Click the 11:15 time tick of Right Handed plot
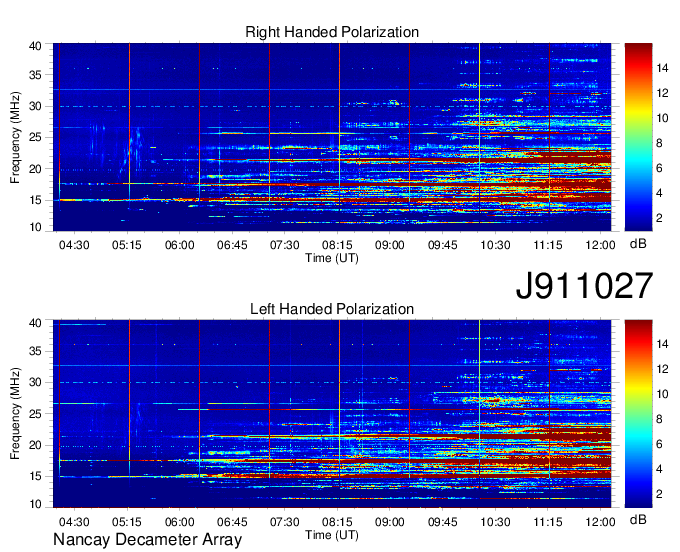This screenshot has height=552, width=680. [548, 245]
